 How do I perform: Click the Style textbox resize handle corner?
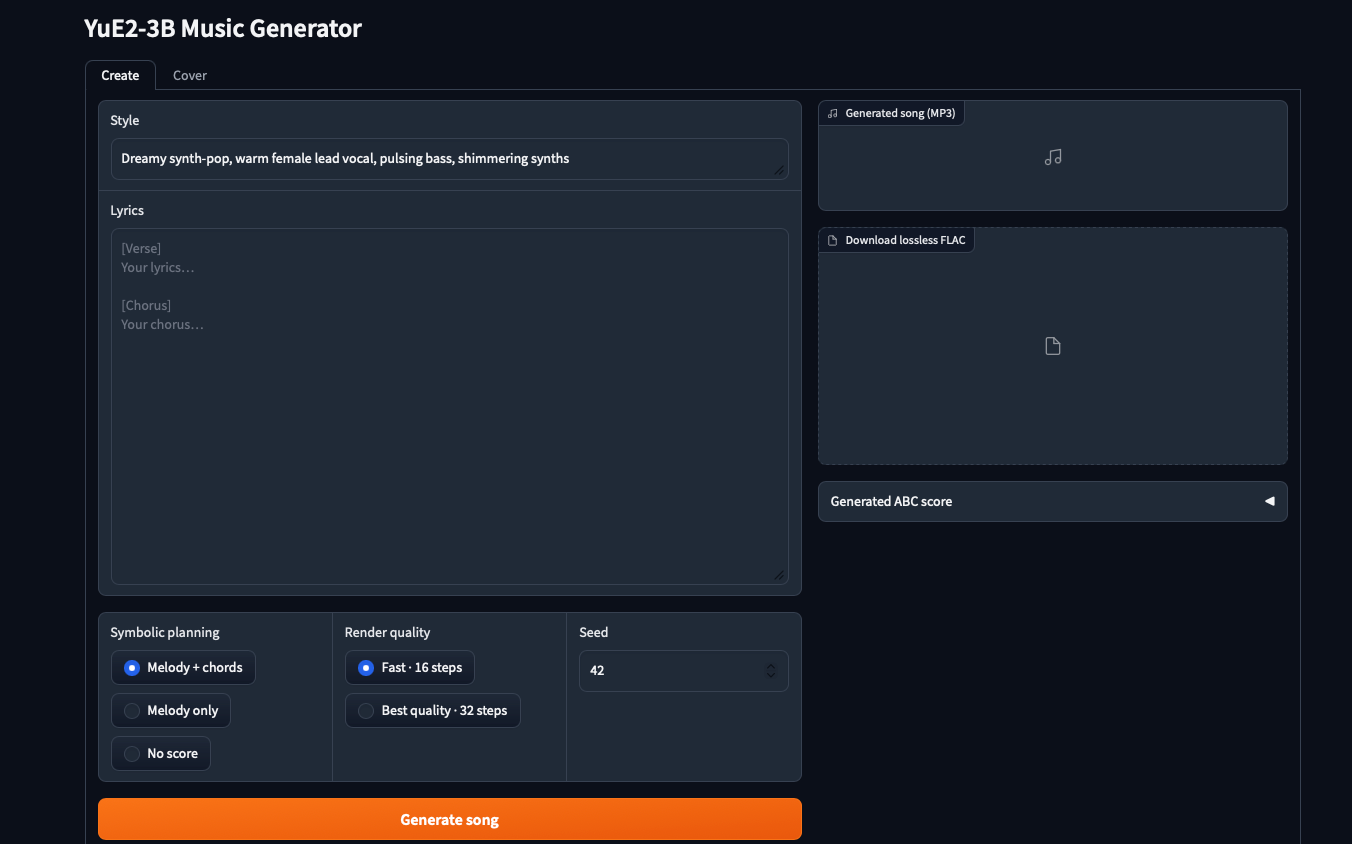tap(778, 170)
